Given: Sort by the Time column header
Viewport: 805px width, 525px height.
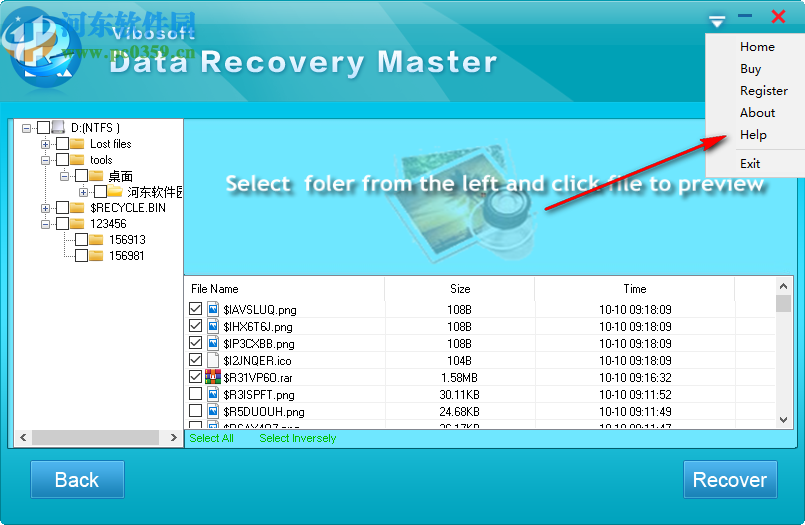Looking at the screenshot, I should tap(635, 289).
